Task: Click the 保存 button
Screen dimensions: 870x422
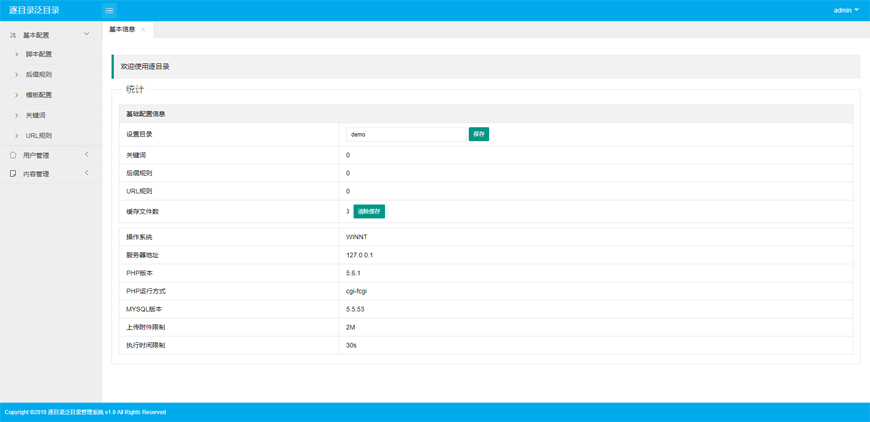Action: point(479,134)
